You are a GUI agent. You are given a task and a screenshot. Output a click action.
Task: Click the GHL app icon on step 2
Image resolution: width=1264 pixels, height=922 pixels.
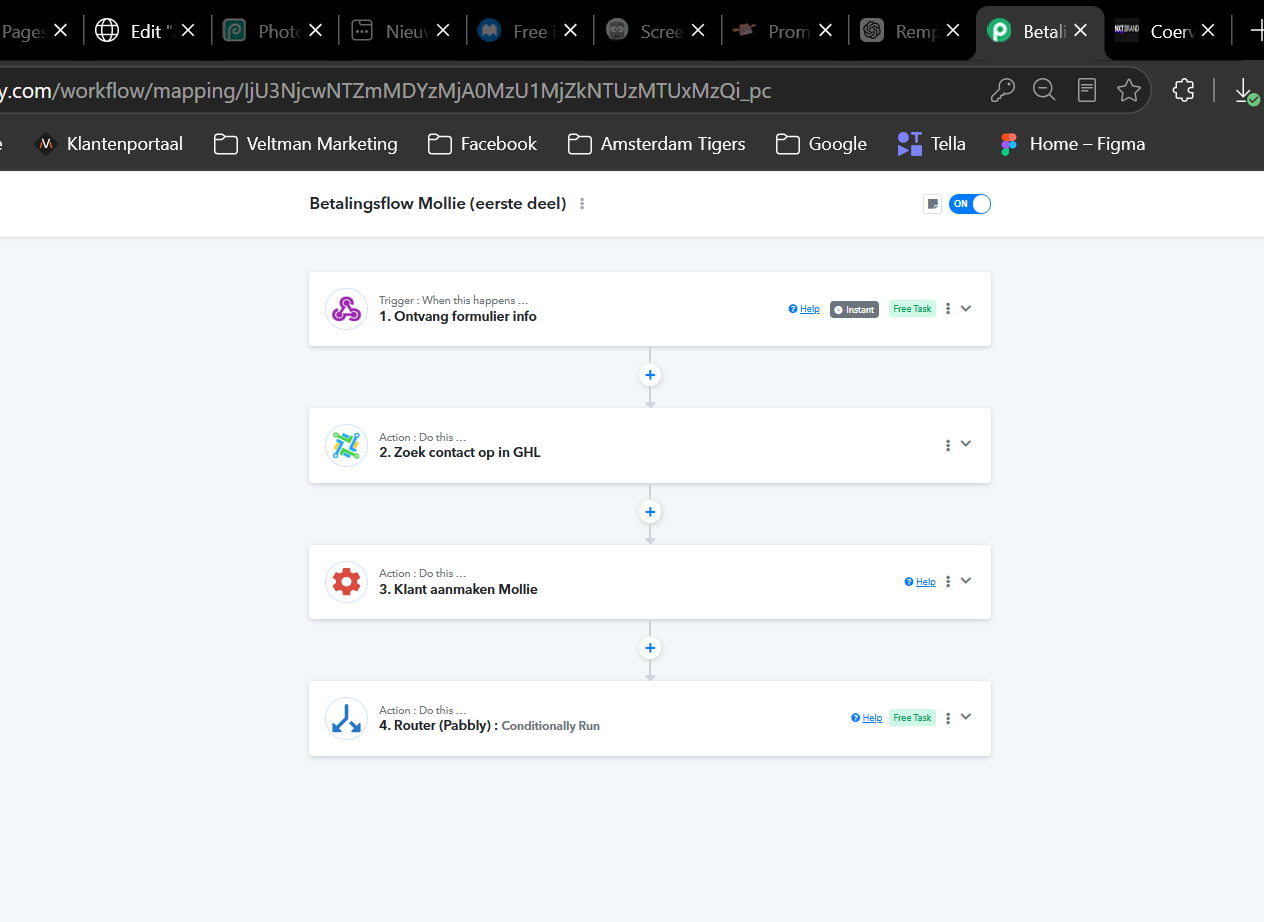coord(346,445)
